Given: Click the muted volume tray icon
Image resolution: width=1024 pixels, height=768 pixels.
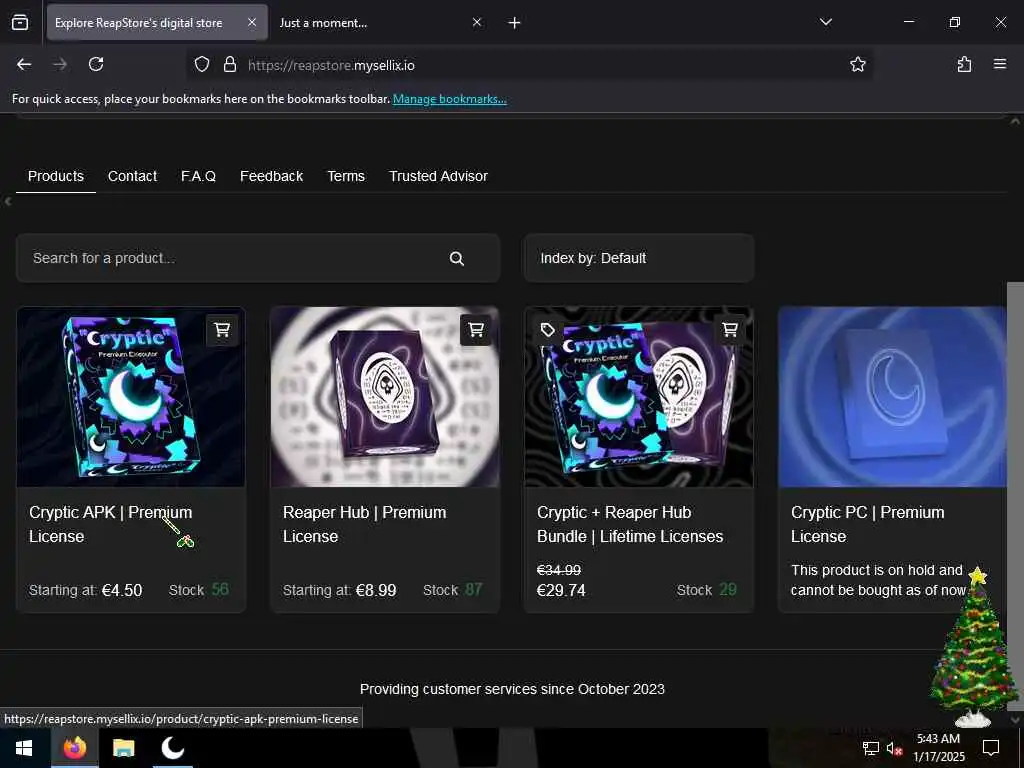Looking at the screenshot, I should (x=894, y=748).
